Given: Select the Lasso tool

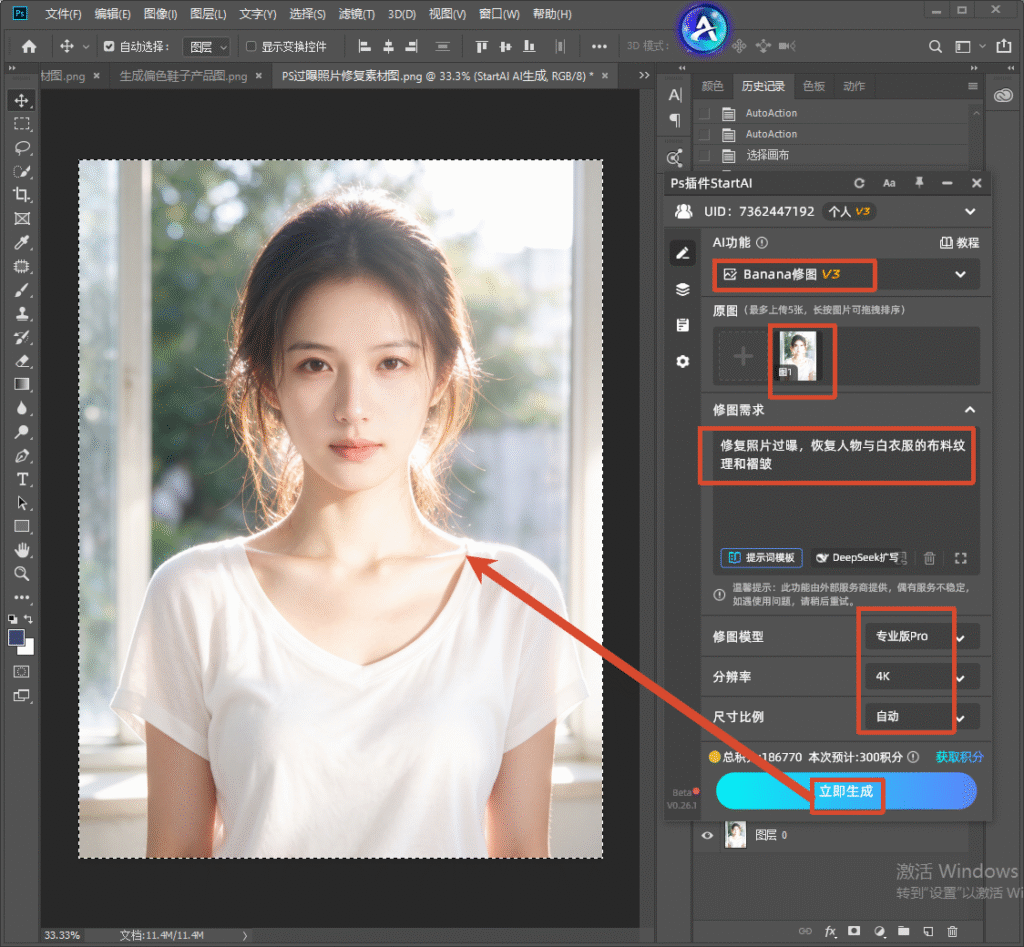Looking at the screenshot, I should [x=22, y=148].
